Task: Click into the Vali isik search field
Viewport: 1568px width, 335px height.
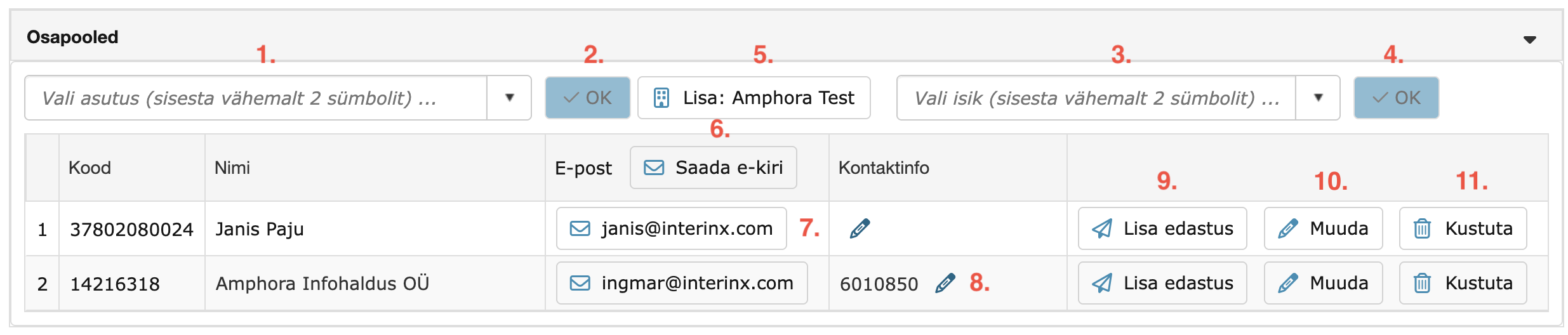Action: (x=1095, y=98)
